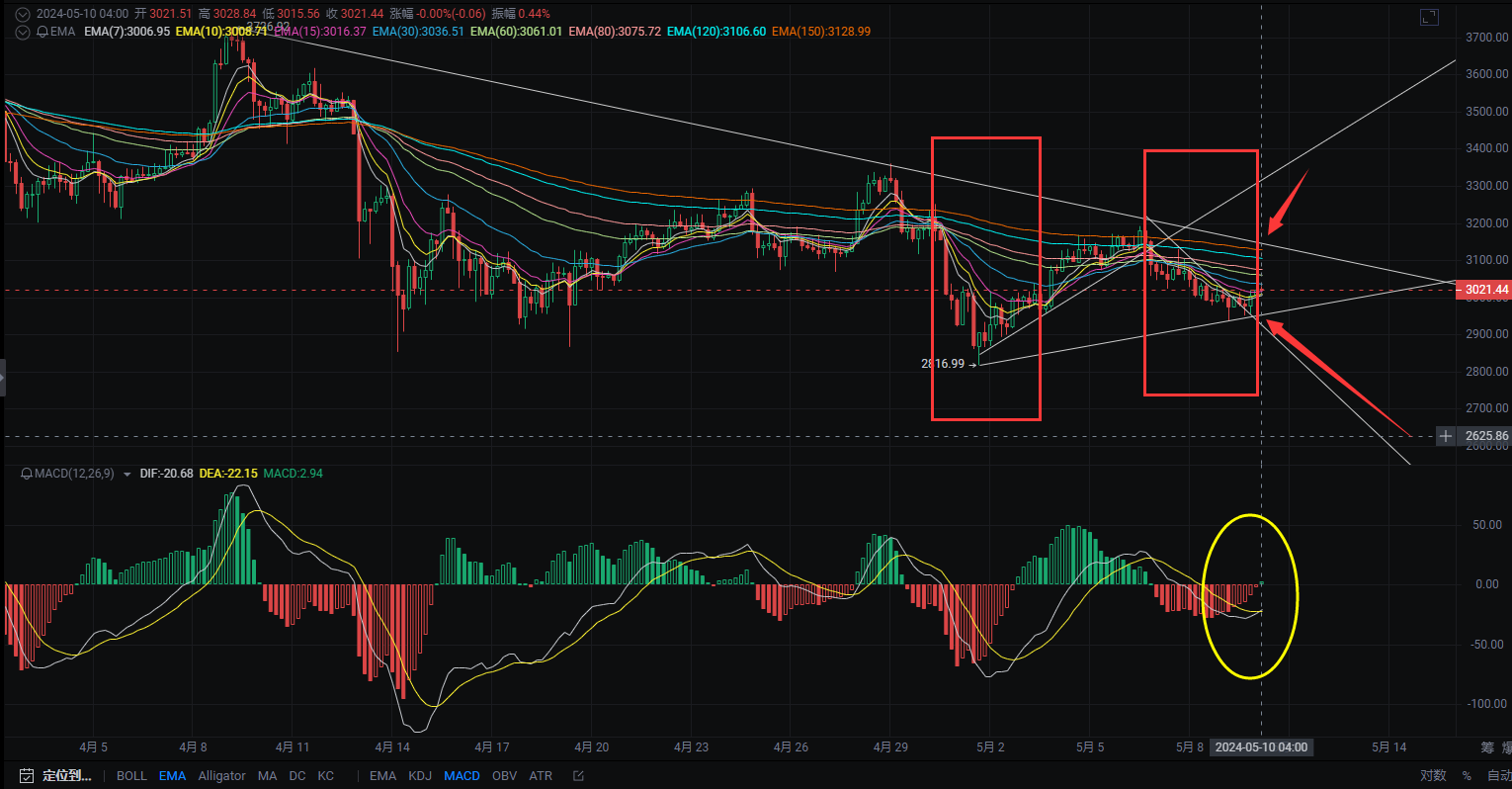Click the plus icon near price 2625.86

1444,436
